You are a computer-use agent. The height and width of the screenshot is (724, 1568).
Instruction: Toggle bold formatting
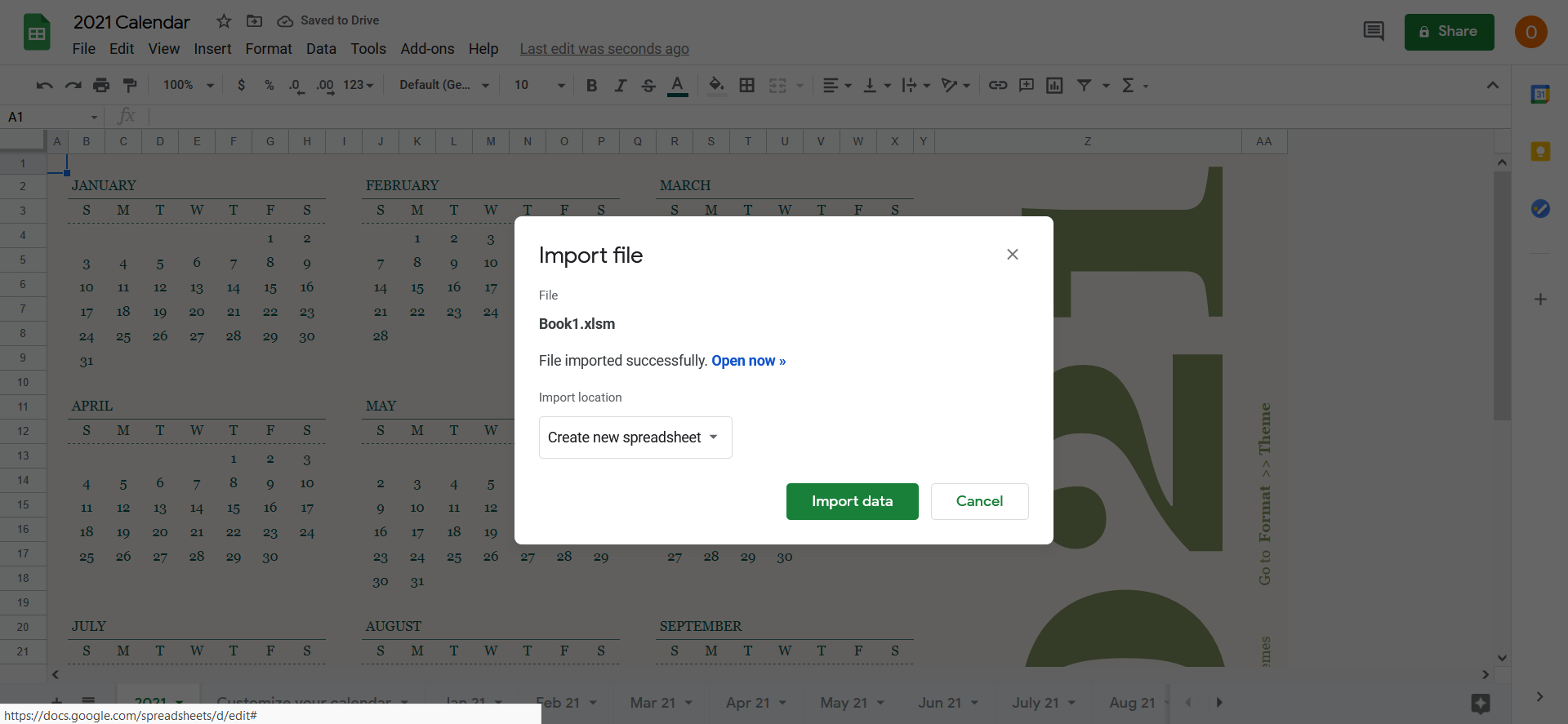592,85
